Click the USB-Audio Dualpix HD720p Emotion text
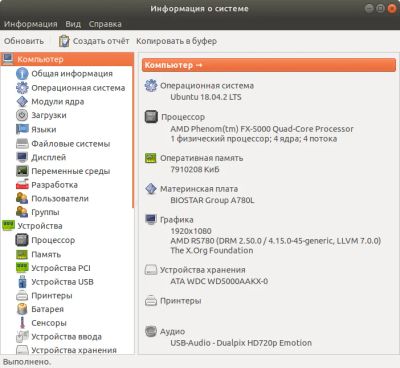Image resolution: width=400 pixels, height=368 pixels. (x=241, y=343)
